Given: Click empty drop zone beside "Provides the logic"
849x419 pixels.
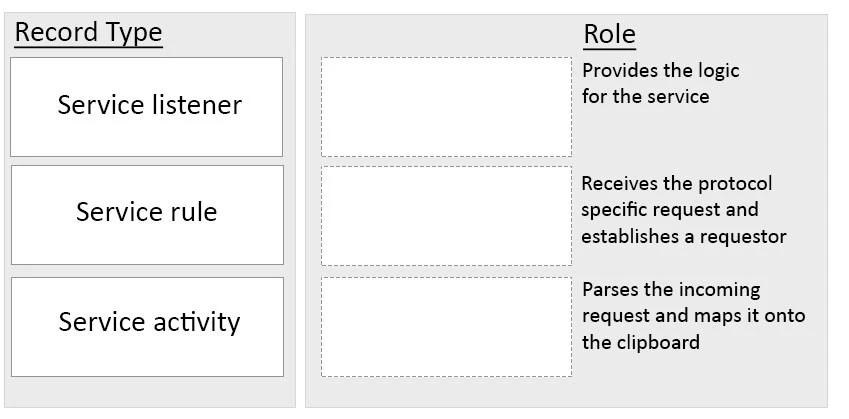Looking at the screenshot, I should click(446, 107).
